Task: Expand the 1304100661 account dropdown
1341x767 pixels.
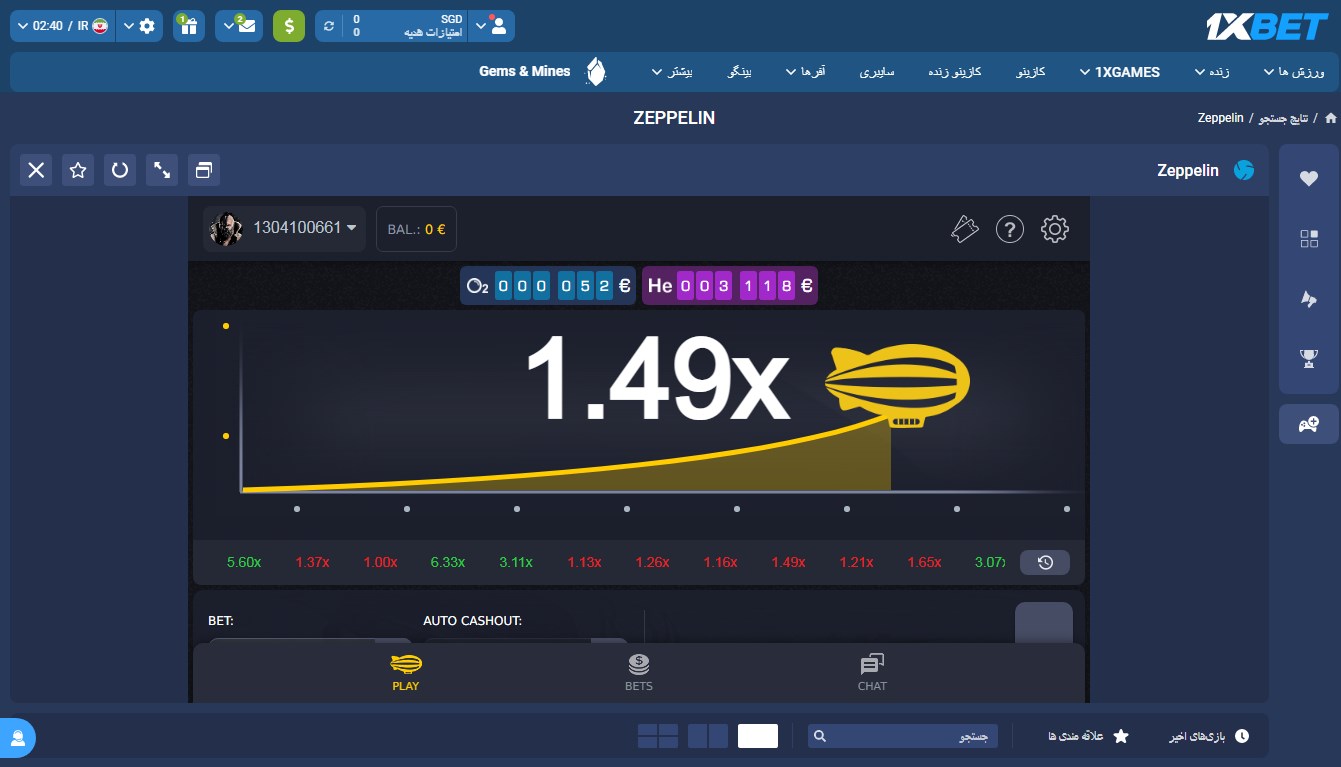Action: (x=351, y=228)
